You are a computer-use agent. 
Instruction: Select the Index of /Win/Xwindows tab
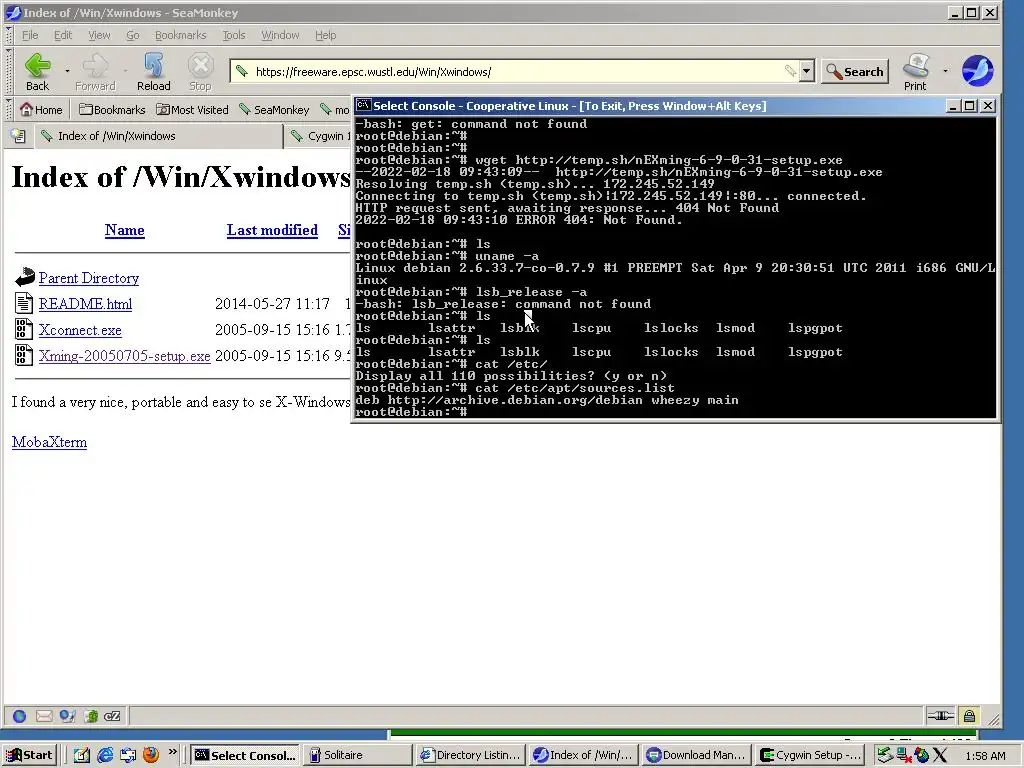(159, 136)
